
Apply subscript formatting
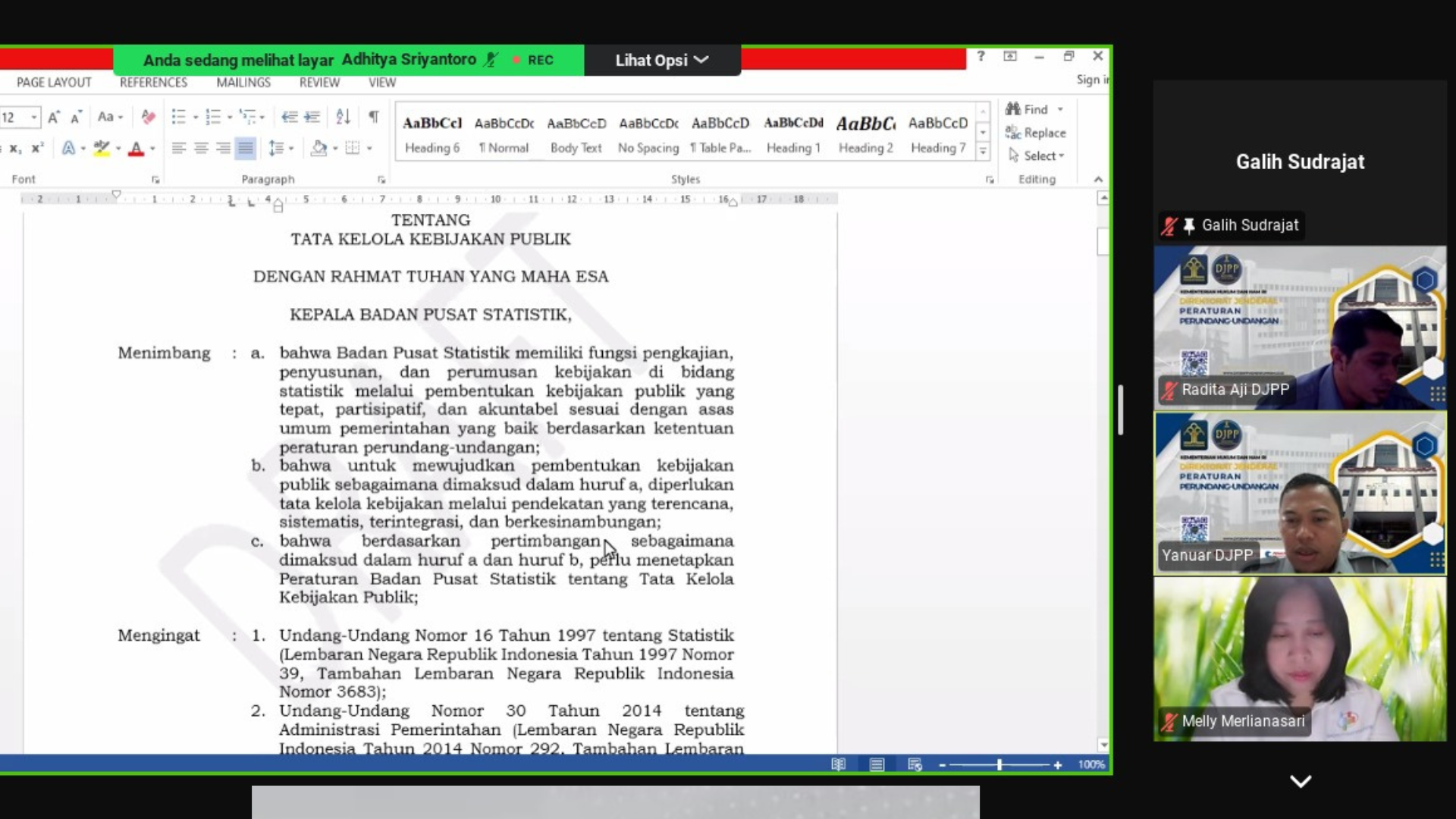[x=14, y=148]
